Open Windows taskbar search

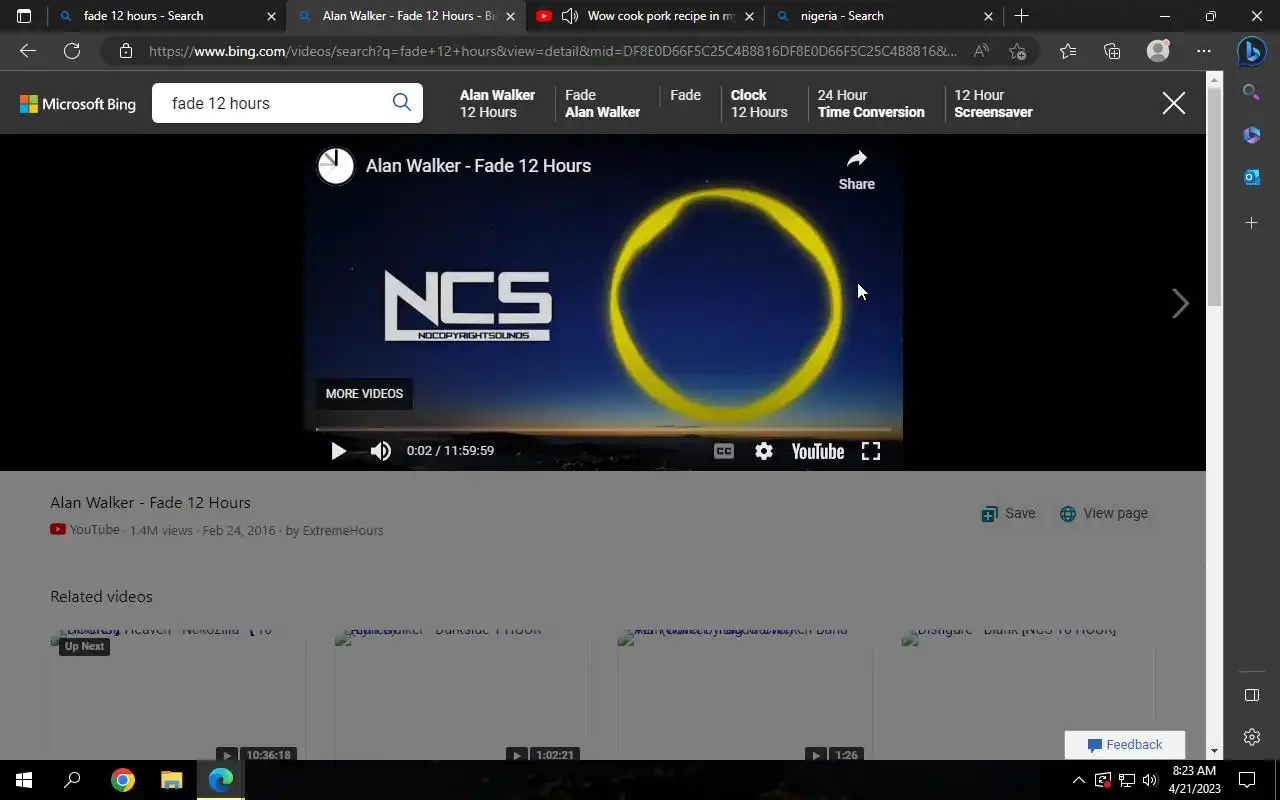(x=72, y=780)
